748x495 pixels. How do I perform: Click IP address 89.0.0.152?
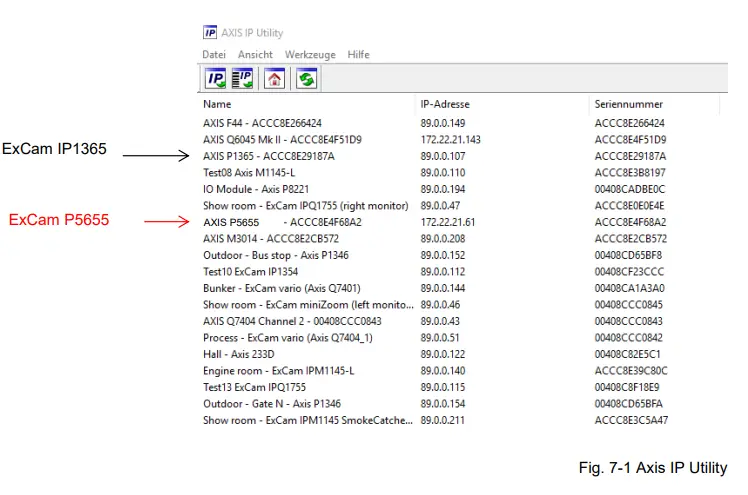pyautogui.click(x=443, y=255)
